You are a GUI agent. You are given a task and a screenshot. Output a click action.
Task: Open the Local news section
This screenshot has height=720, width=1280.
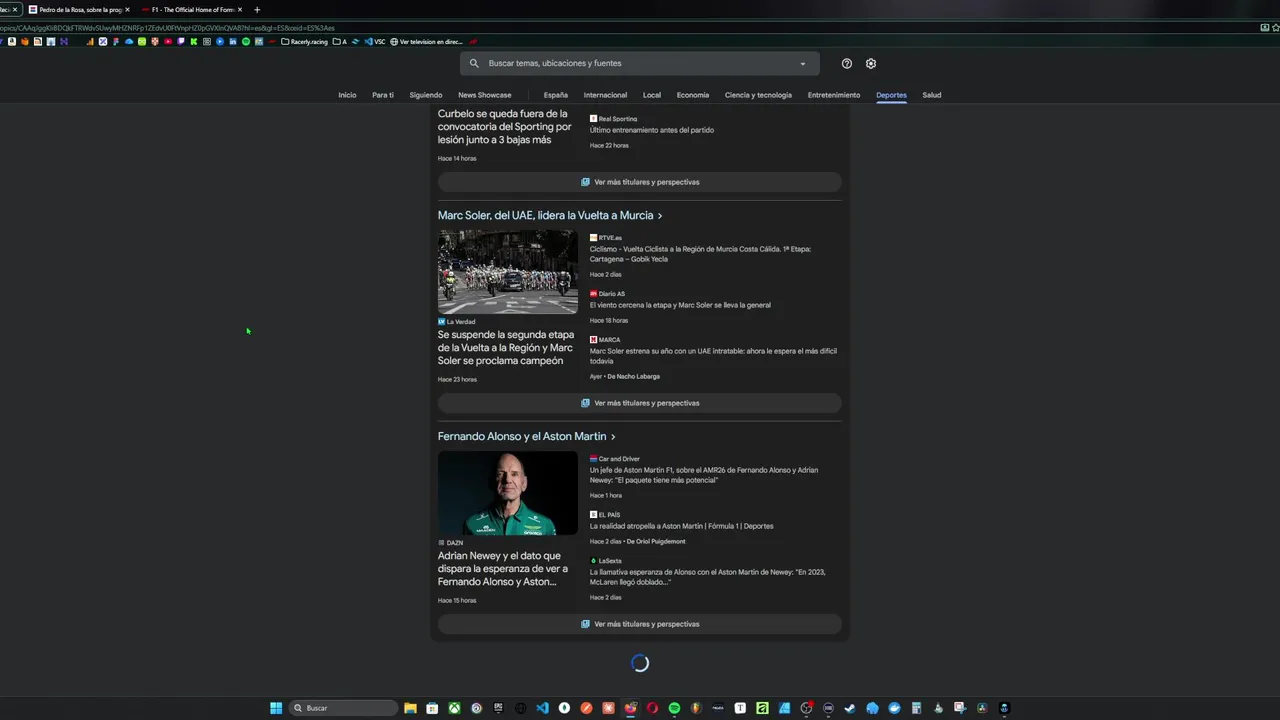[x=652, y=95]
